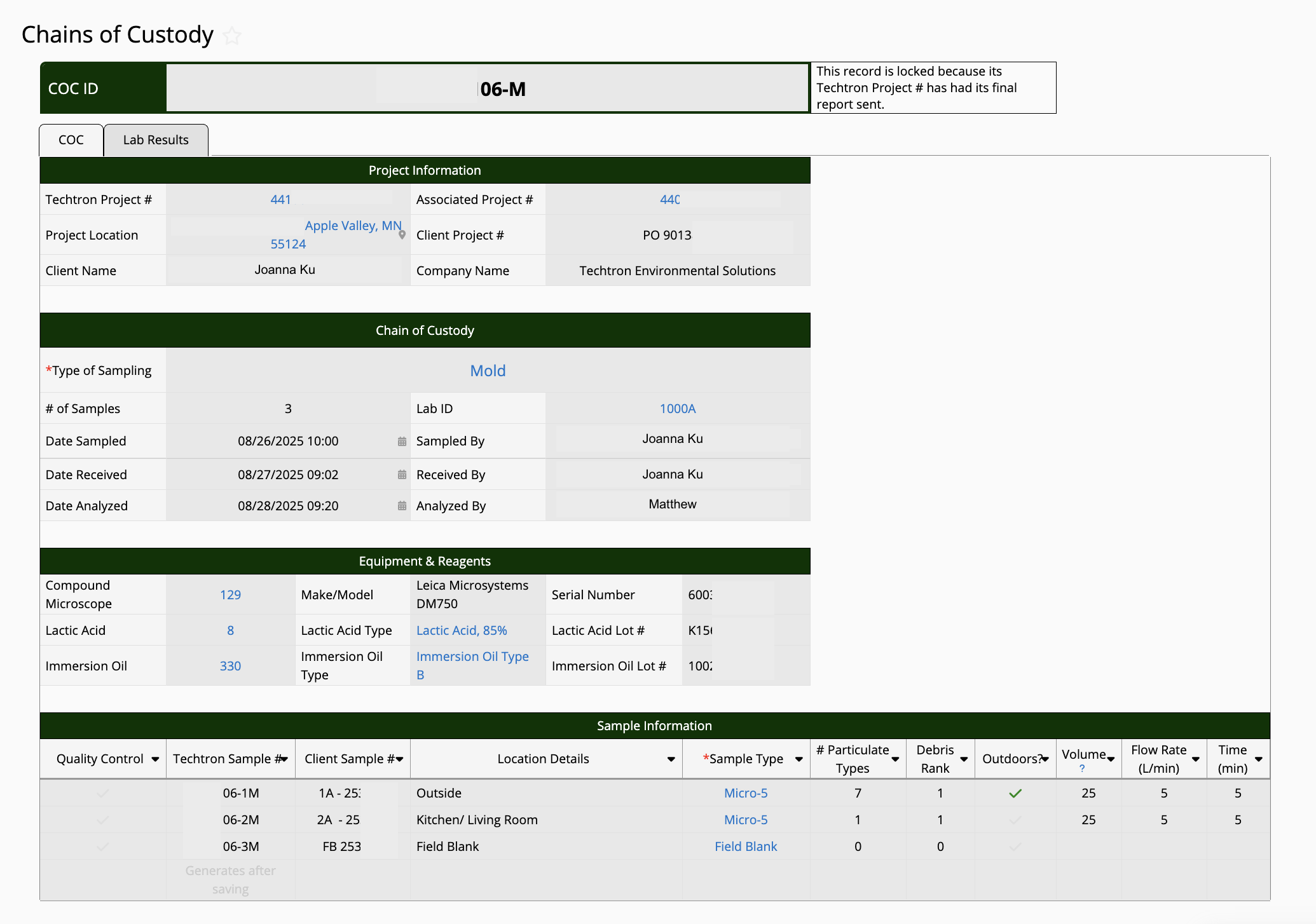The height and width of the screenshot is (924, 1316).
Task: Open the Sample Type column dropdown arrow
Action: click(799, 759)
